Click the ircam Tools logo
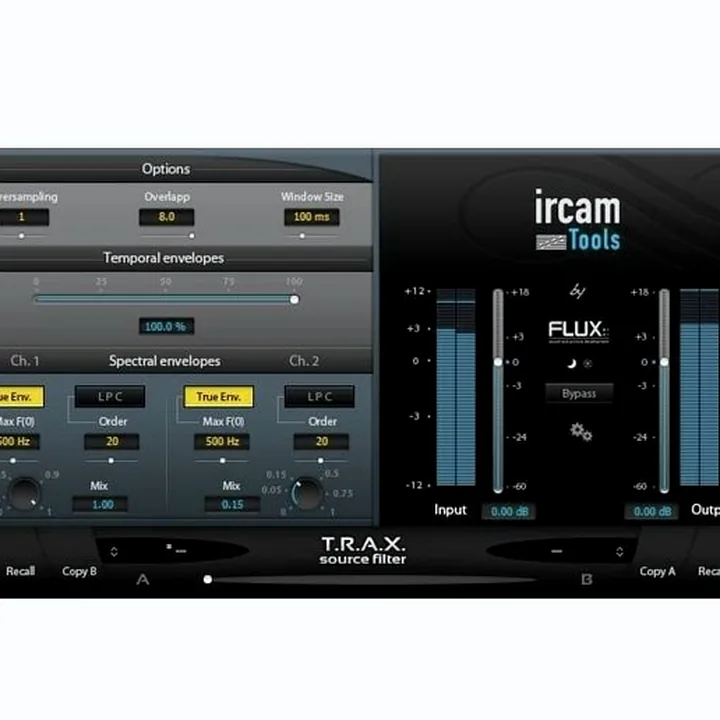The height and width of the screenshot is (720, 720). pos(578,220)
